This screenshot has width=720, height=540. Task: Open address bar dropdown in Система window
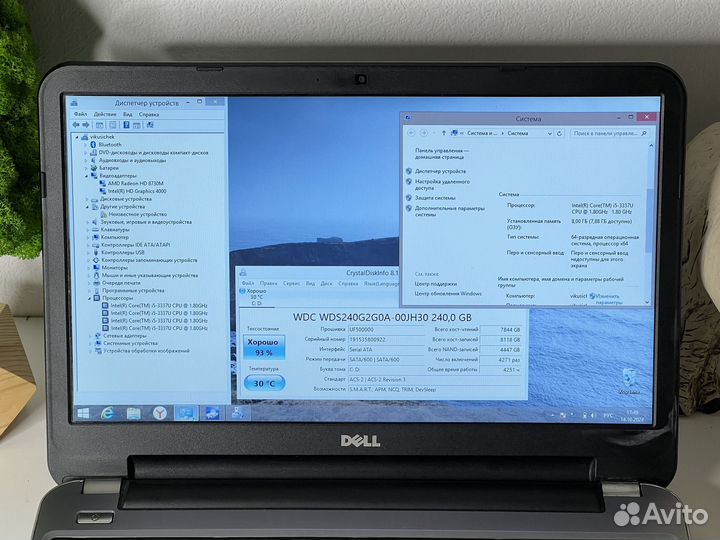[x=549, y=134]
